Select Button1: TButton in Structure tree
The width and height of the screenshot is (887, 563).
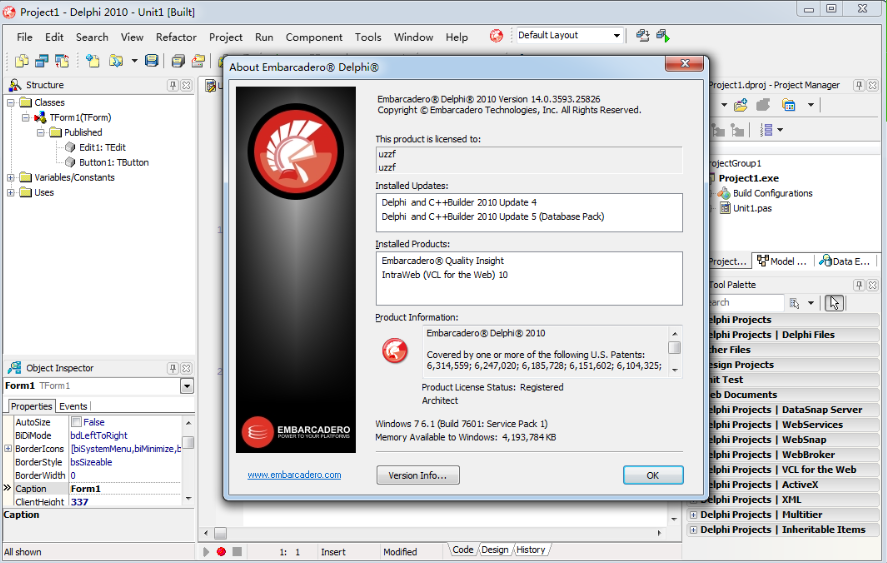coord(114,162)
